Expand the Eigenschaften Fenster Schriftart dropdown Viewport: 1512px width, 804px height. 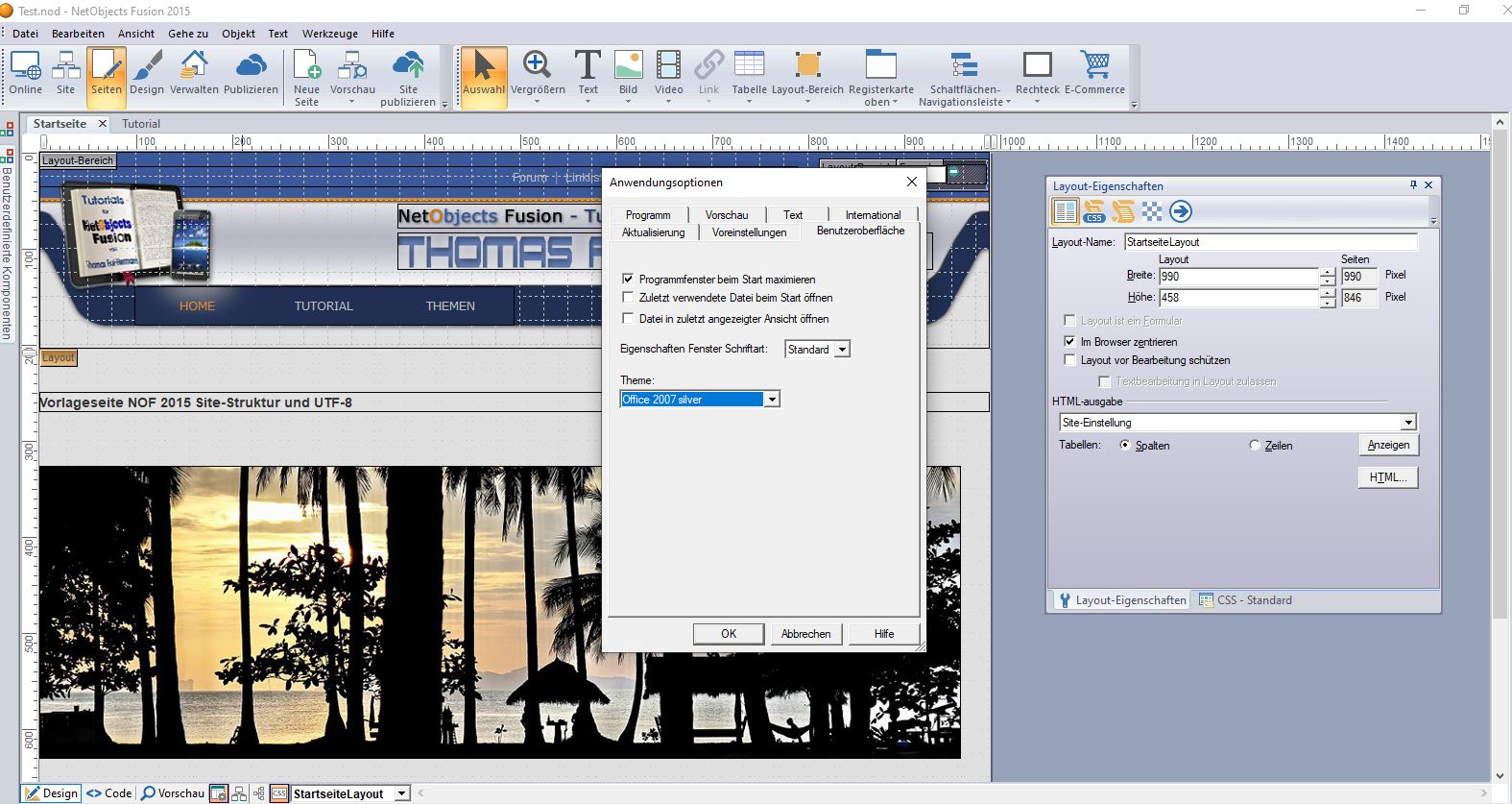(842, 350)
